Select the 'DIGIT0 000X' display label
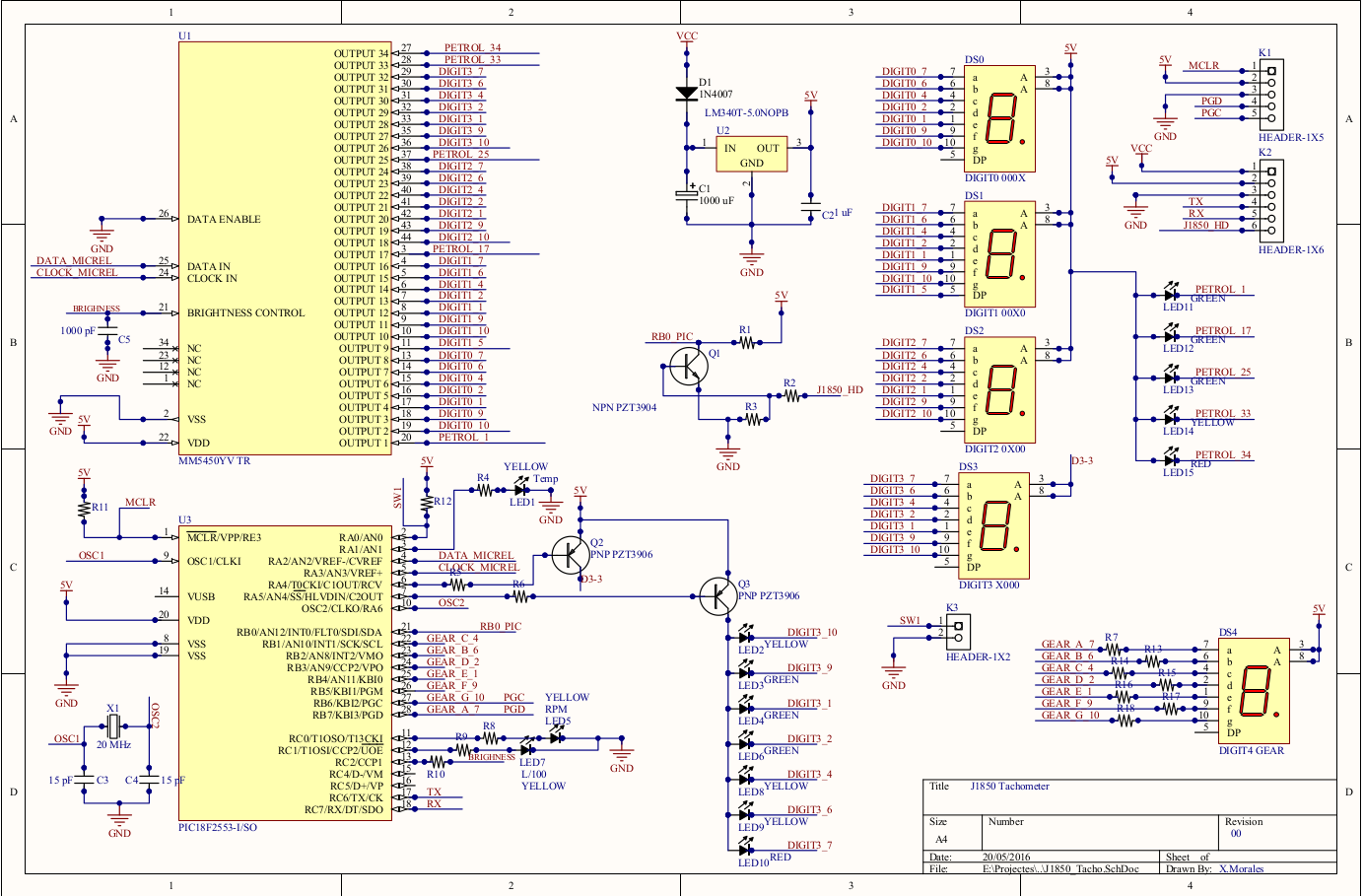Image resolution: width=1364 pixels, height=896 pixels. (995, 178)
